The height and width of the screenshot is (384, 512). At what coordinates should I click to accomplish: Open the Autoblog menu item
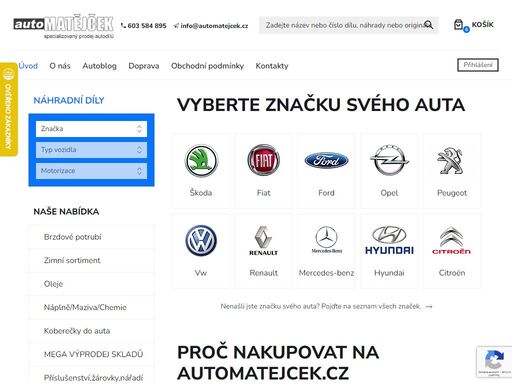tap(100, 66)
